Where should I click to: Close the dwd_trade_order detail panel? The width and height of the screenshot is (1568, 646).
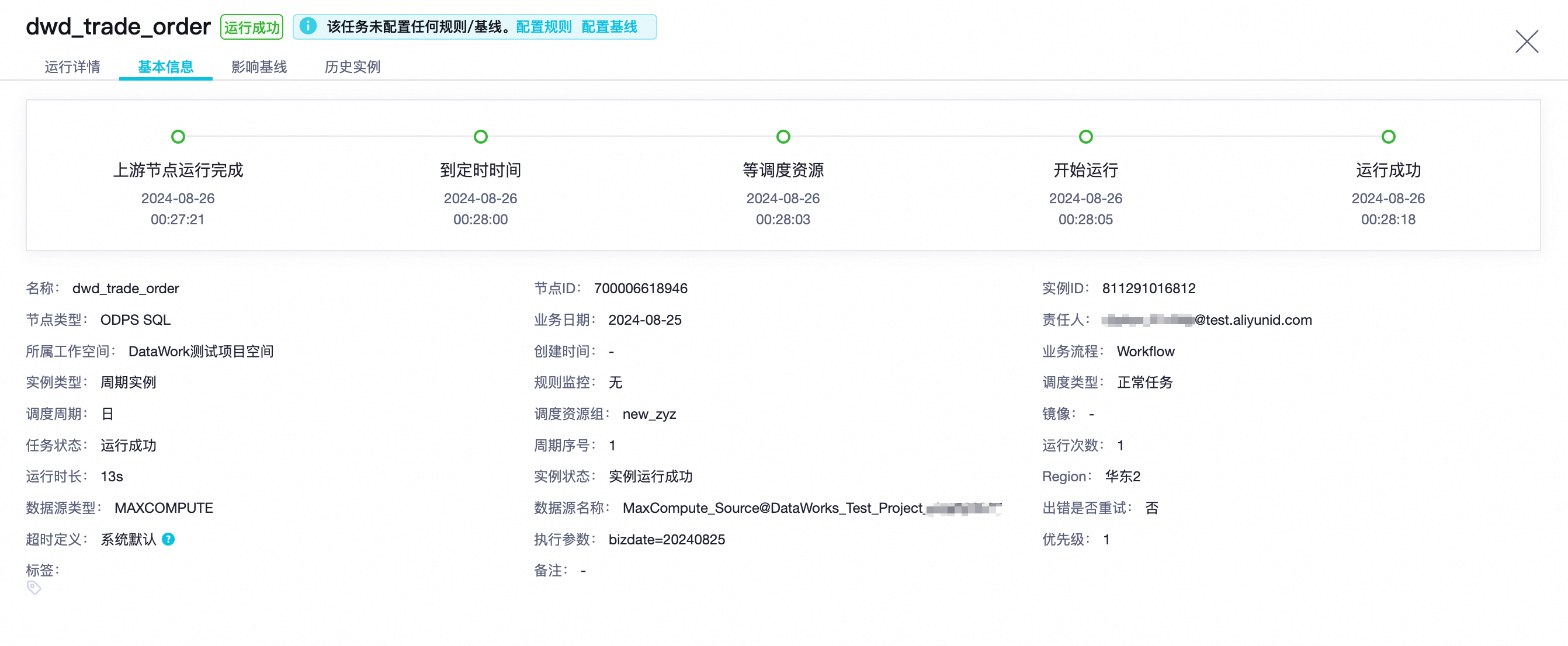click(1527, 41)
